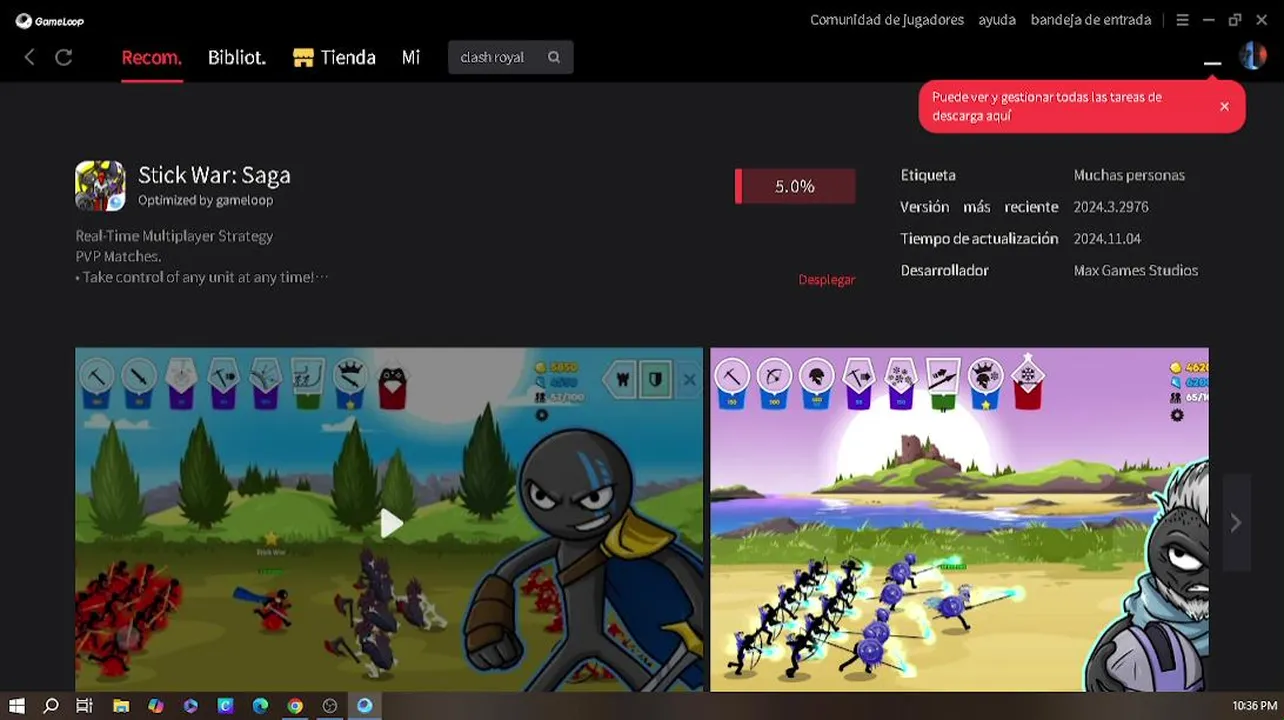This screenshot has height=720, width=1284.
Task: Click the search box containing clash royal
Action: coord(510,57)
